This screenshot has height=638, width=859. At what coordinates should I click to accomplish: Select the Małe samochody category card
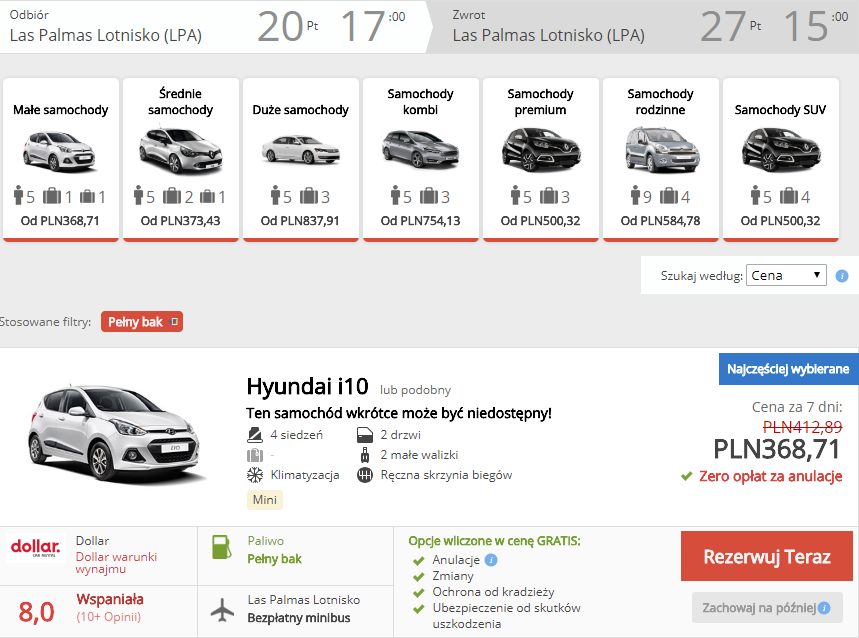point(61,159)
